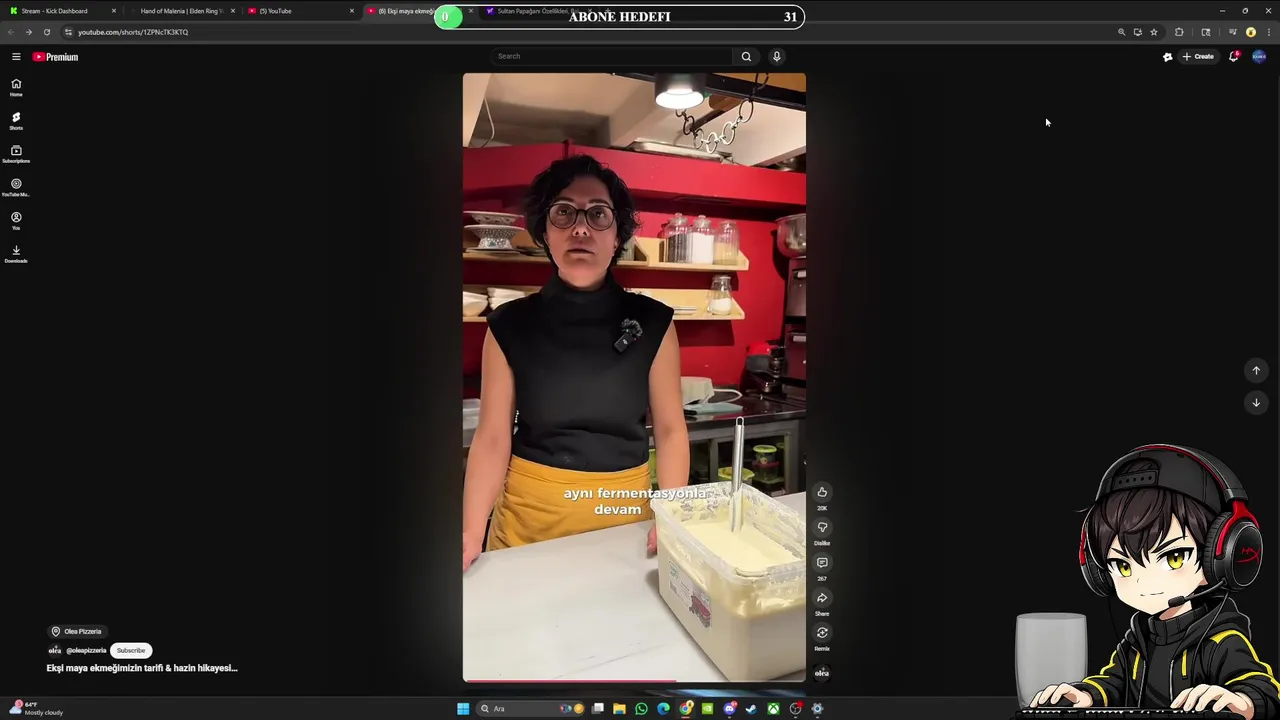Screen dimensions: 1280x720
Task: Seek on the Short's red progress bar
Action: (x=634, y=681)
